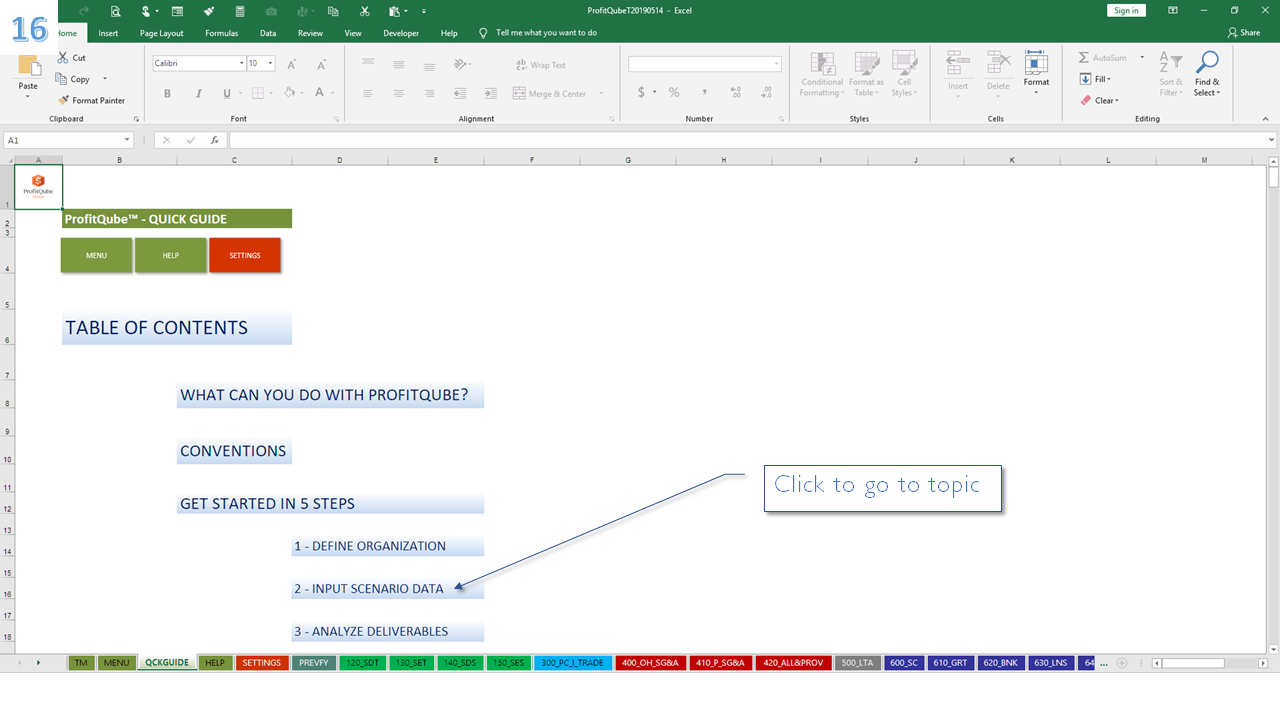Open the Font Color 'A' button
Screen dimensions: 1280x720
point(319,93)
